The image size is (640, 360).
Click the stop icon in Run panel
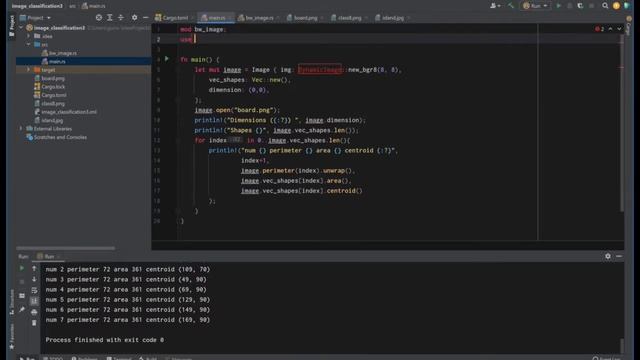(22, 282)
